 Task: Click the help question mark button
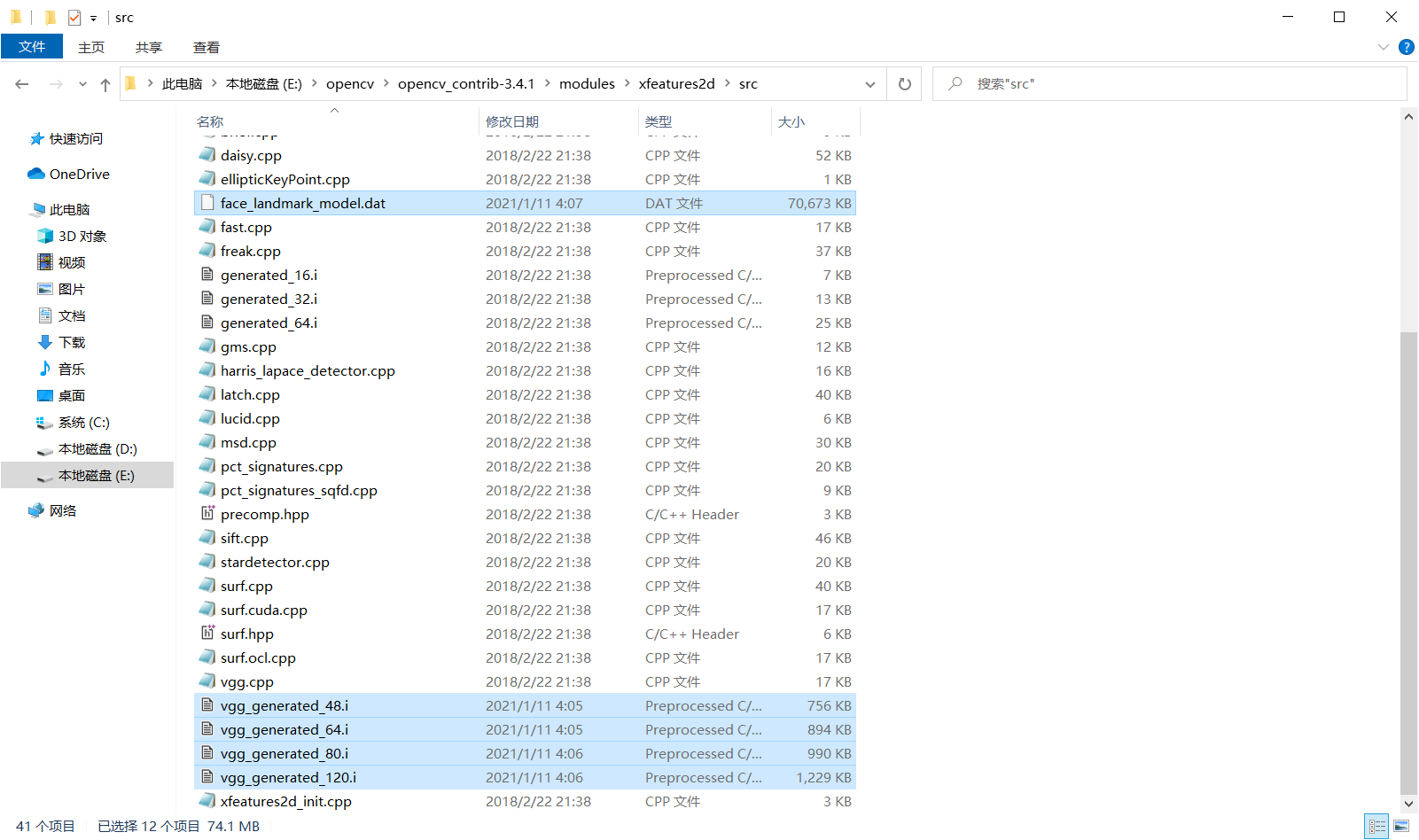pos(1407,46)
